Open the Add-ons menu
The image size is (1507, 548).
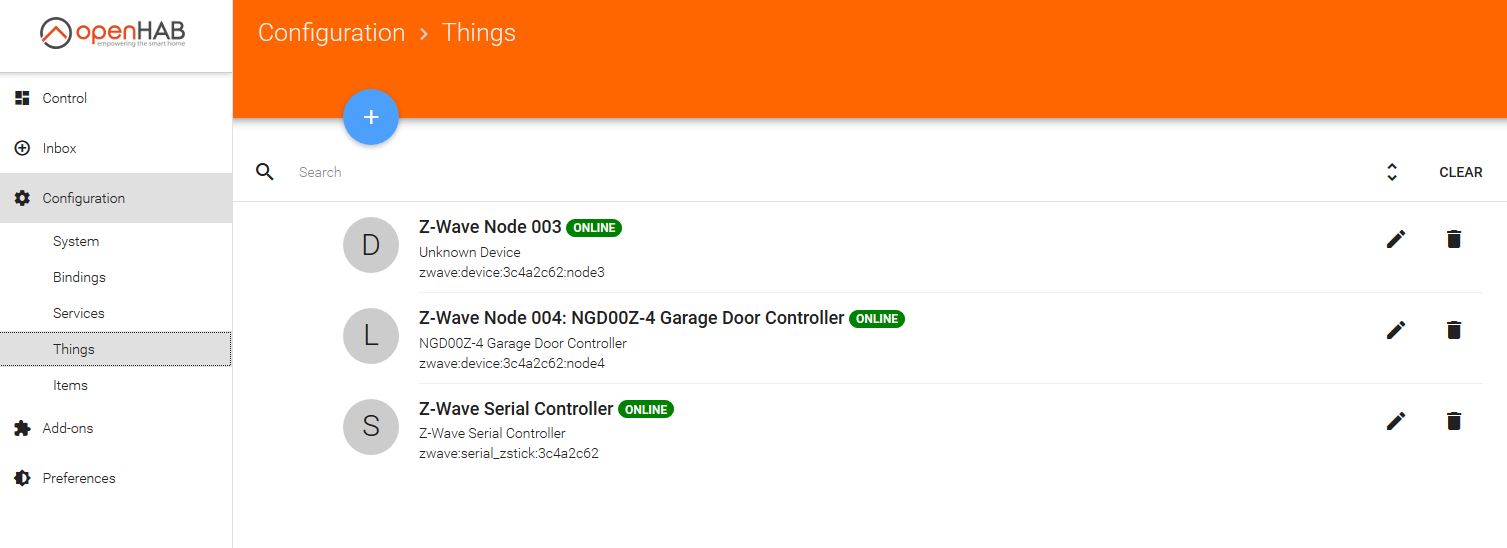coord(68,428)
